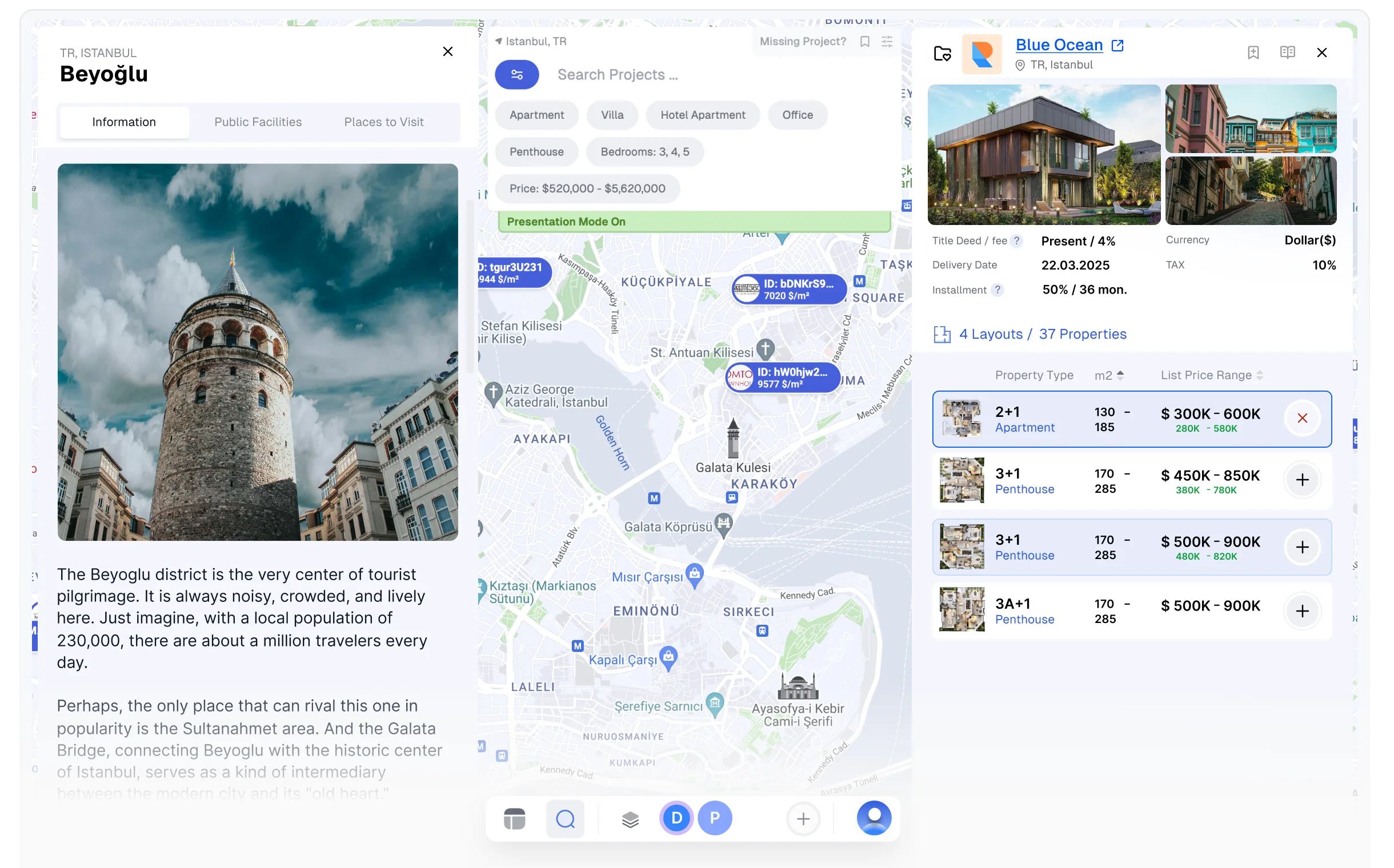Select the search tool in the bottom toolbar
Screen dimensions: 1394x868
click(x=565, y=818)
